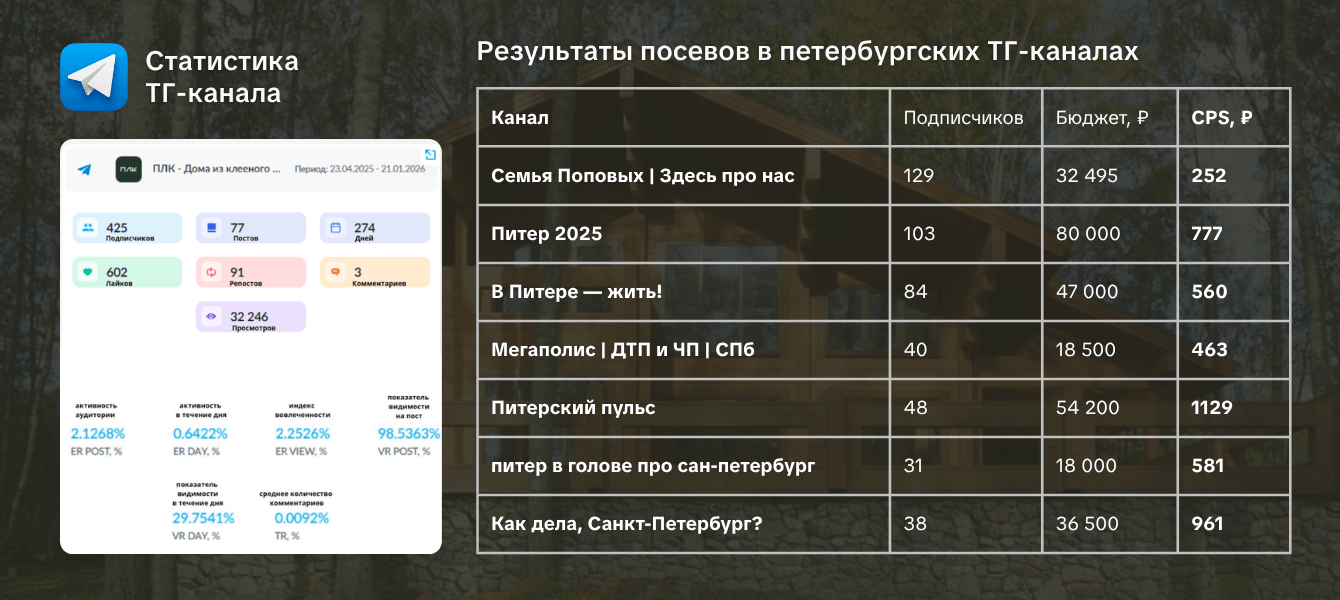Select the Подписчиков column header
The width and height of the screenshot is (1340, 600).
963,117
